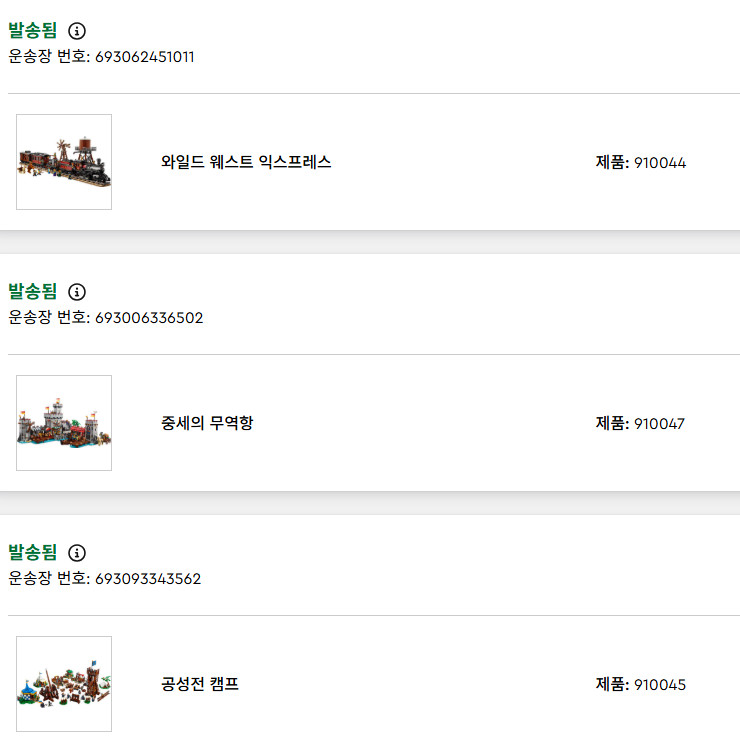Image resolution: width=740 pixels, height=748 pixels.
Task: Click the 제품: label next to 910044
Action: (x=612, y=163)
